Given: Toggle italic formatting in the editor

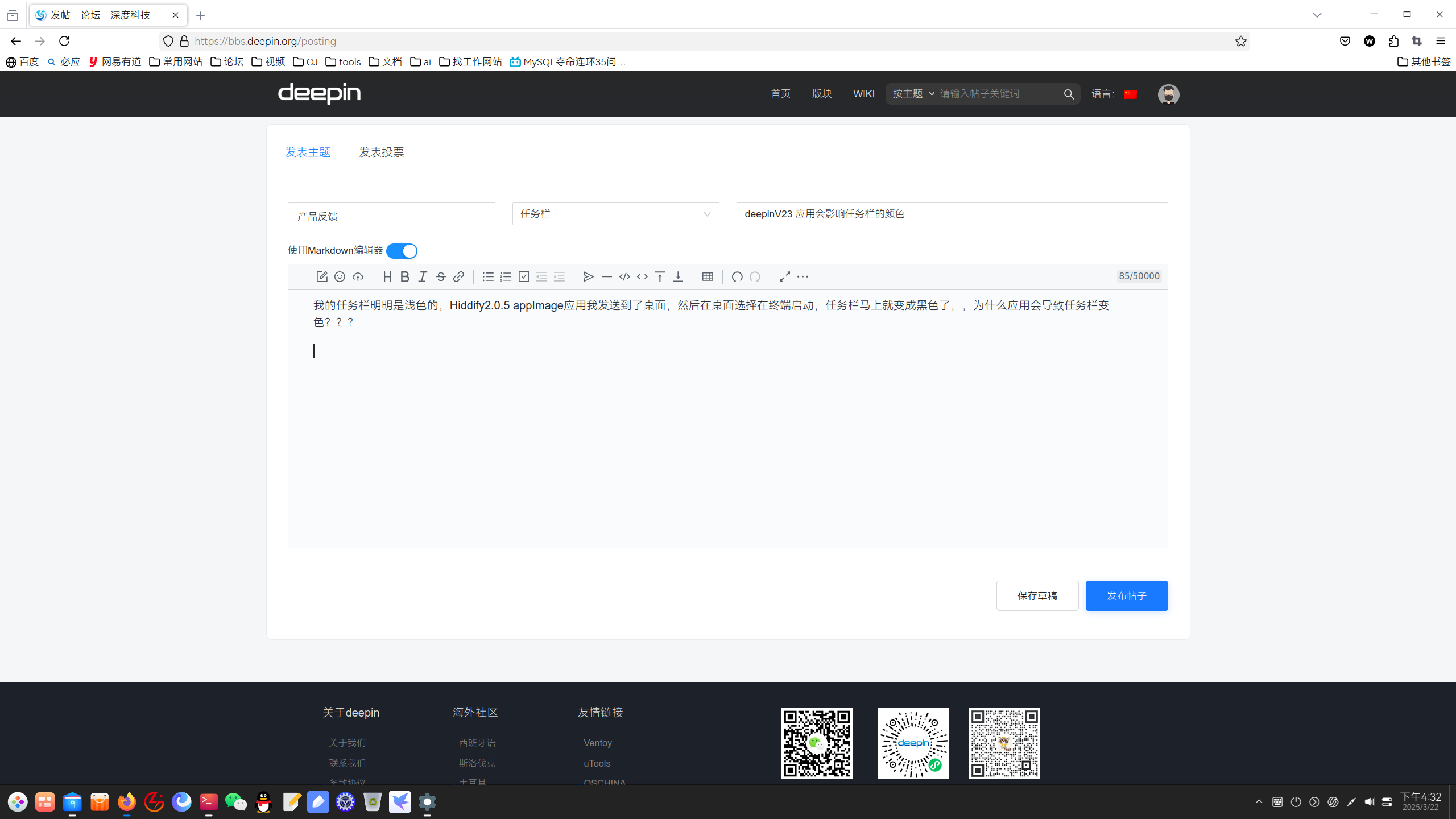Looking at the screenshot, I should [423, 276].
